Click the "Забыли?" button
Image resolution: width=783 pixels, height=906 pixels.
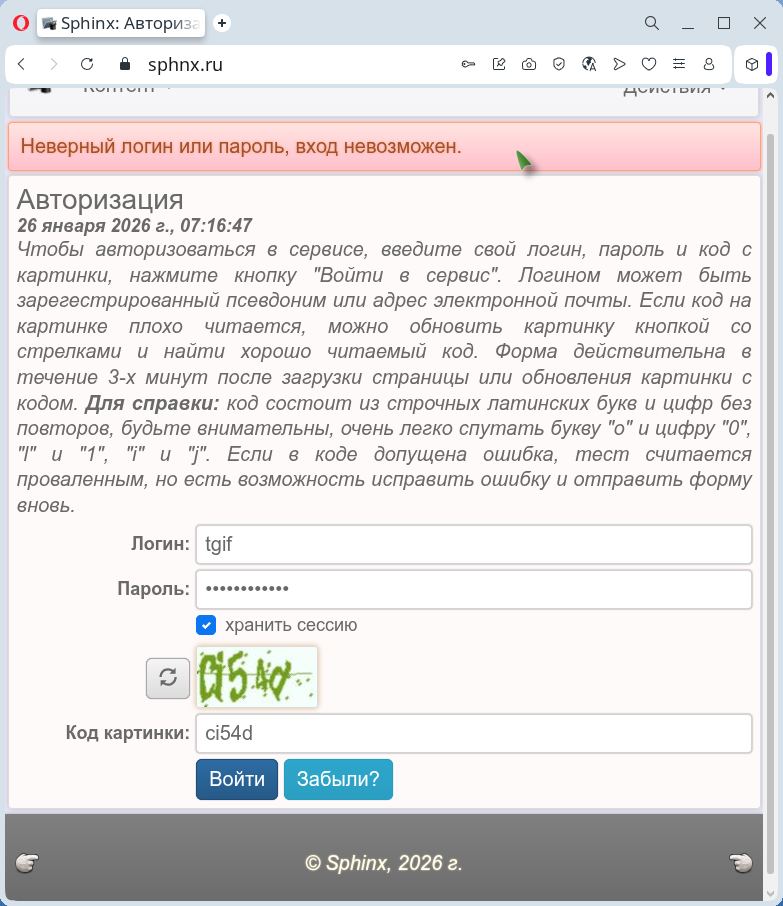(338, 780)
